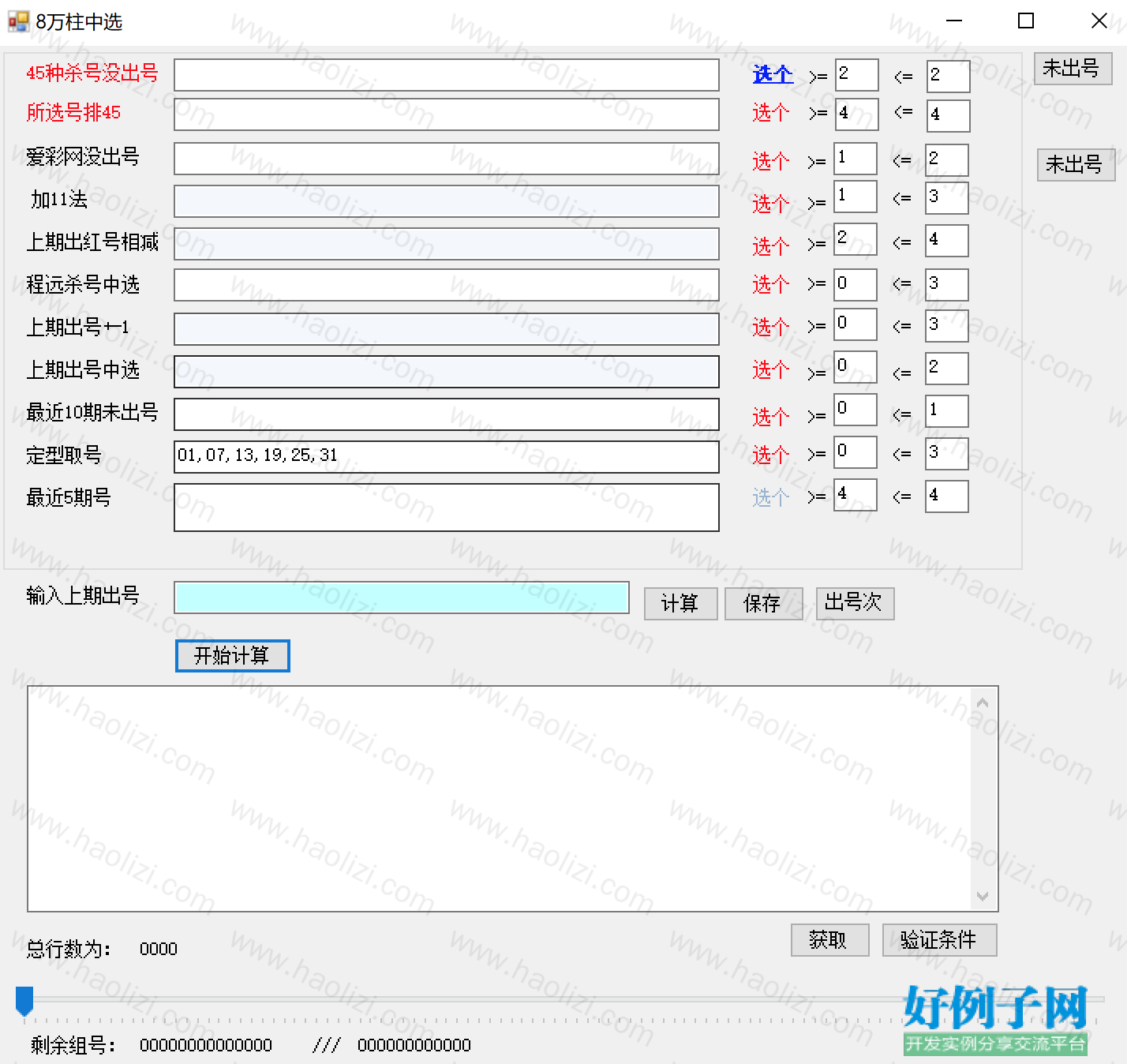Click the app icon in the title bar
The width and height of the screenshot is (1127, 1064).
[18, 21]
